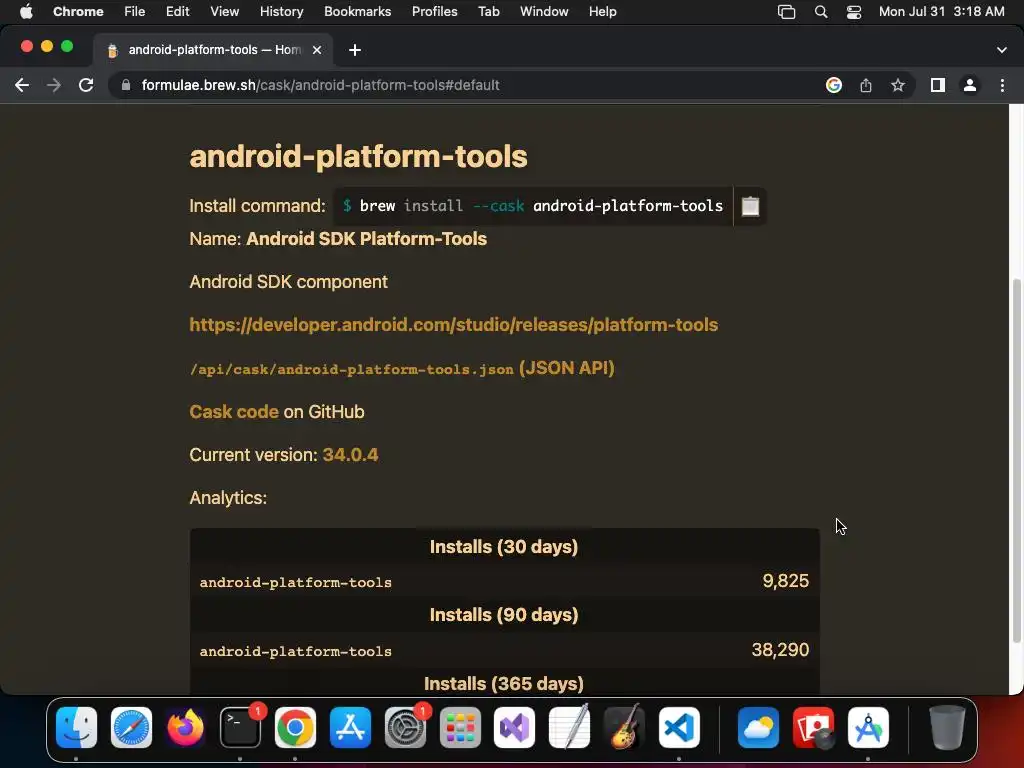Click the 38,290 installs value
This screenshot has width=1024, height=768.
(780, 650)
